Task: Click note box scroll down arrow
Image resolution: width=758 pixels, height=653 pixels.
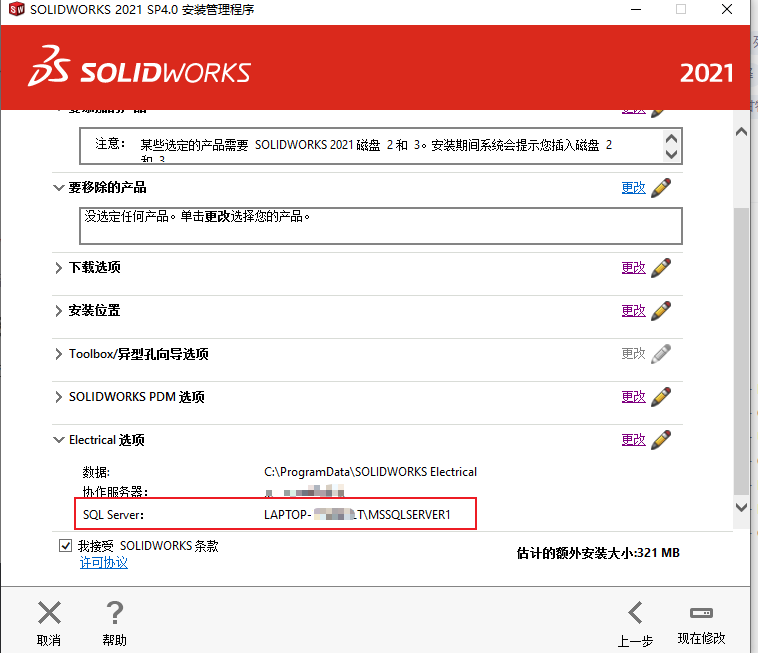Action: pyautogui.click(x=671, y=154)
